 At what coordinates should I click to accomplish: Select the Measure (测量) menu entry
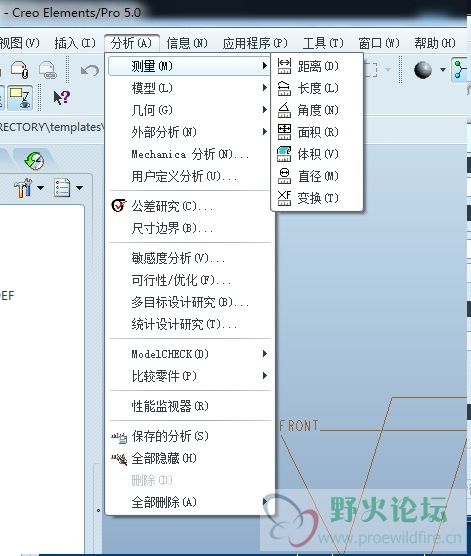[x=189, y=66]
